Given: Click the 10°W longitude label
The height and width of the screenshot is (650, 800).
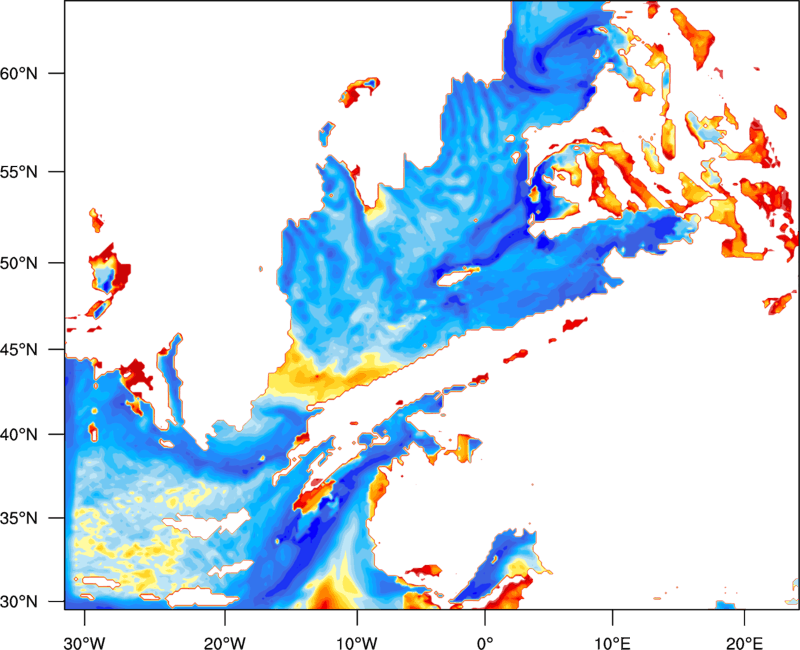Looking at the screenshot, I should [357, 643].
